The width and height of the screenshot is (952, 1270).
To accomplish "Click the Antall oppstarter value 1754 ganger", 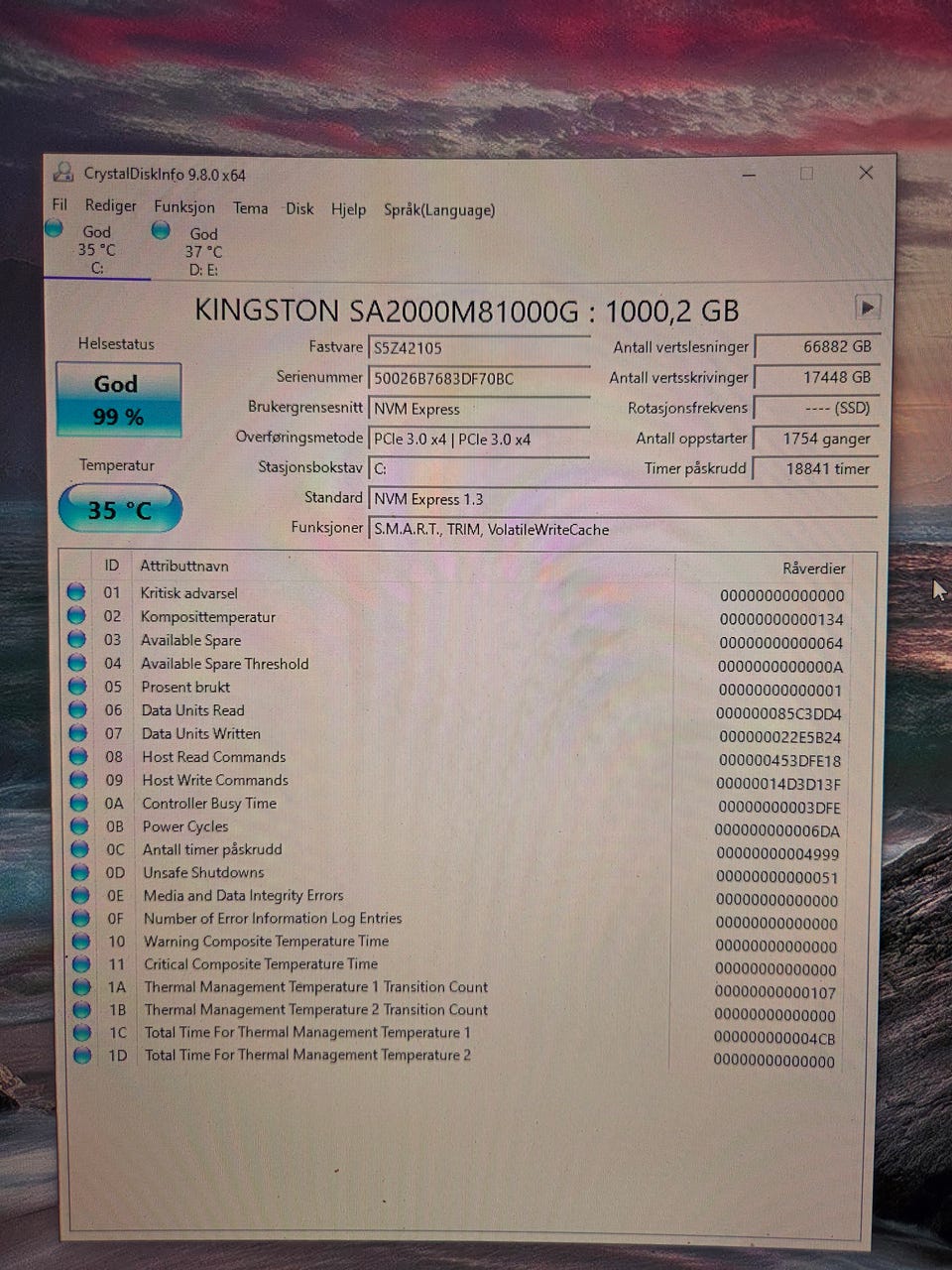I will click(816, 438).
